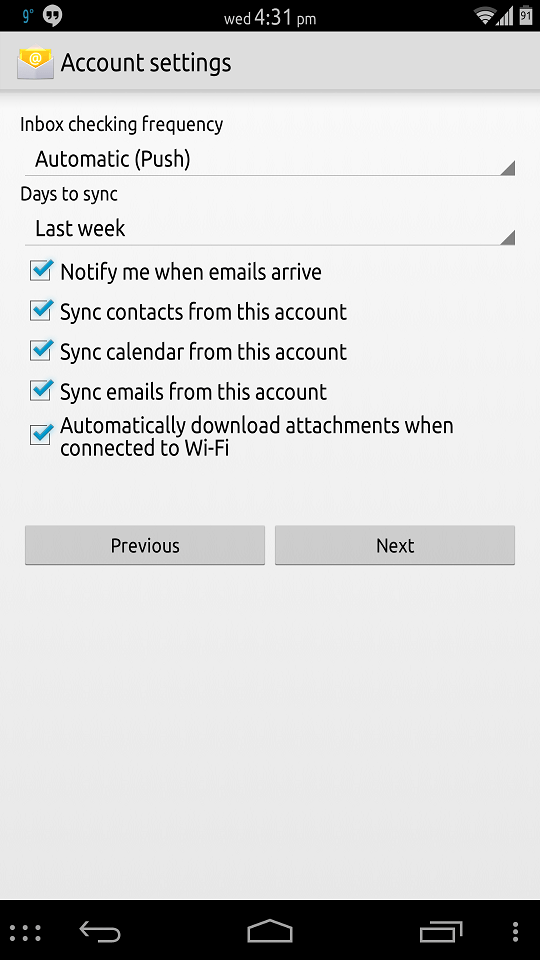The height and width of the screenshot is (960, 540).
Task: Go back with the Previous button
Action: 145,545
